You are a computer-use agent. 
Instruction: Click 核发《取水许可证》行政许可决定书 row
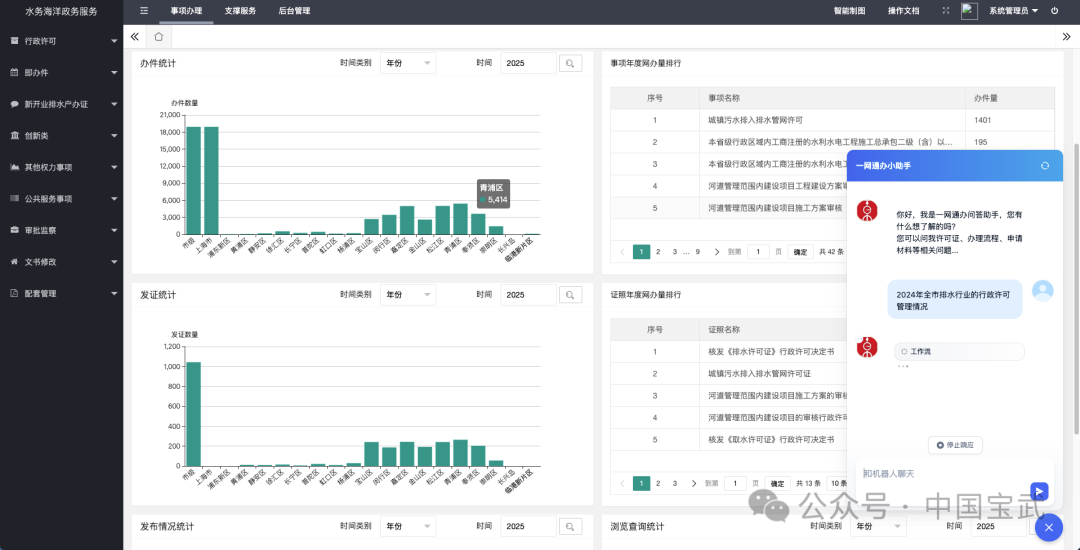pyautogui.click(x=729, y=439)
